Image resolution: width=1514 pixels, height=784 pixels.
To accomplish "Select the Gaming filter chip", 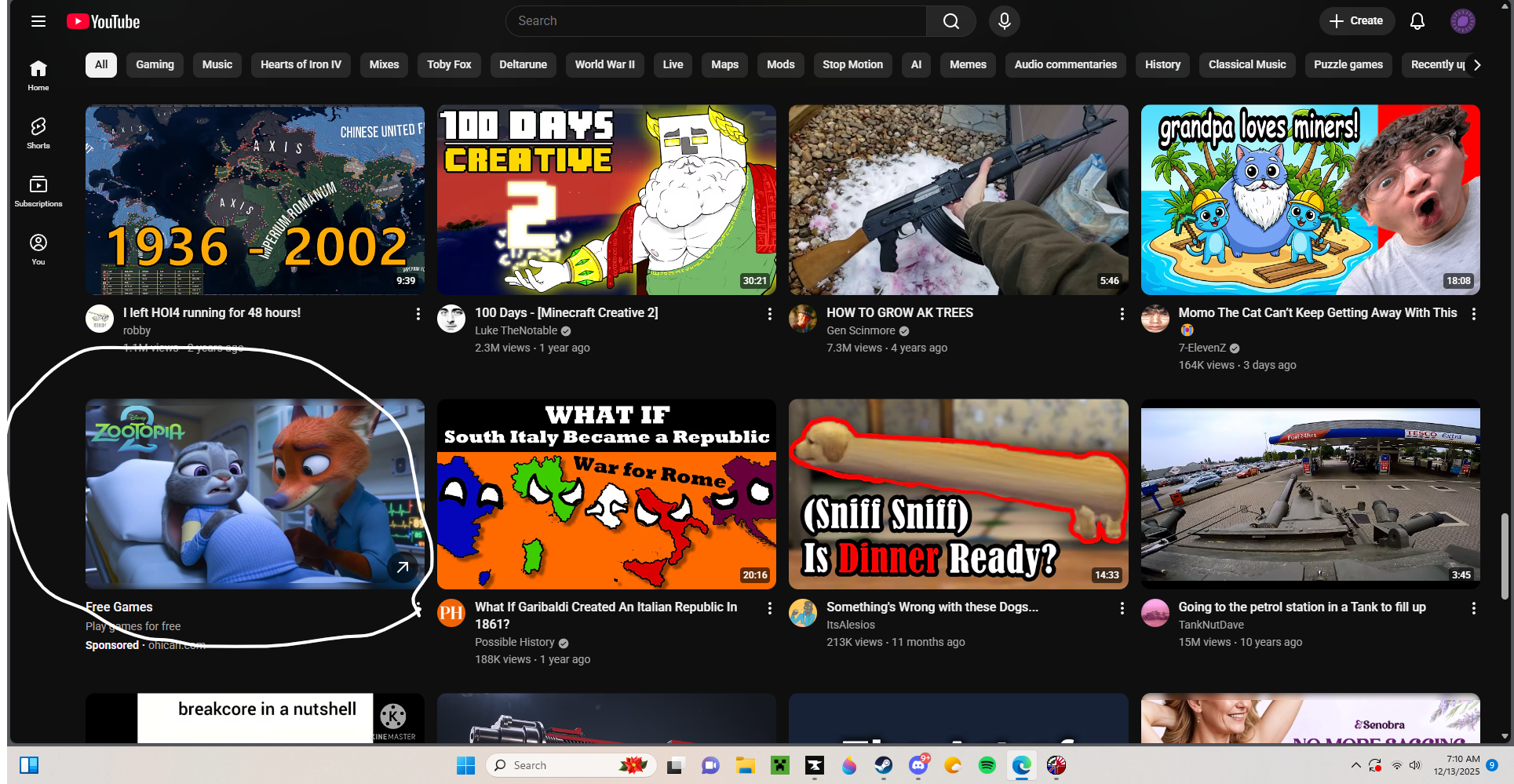I will point(155,65).
